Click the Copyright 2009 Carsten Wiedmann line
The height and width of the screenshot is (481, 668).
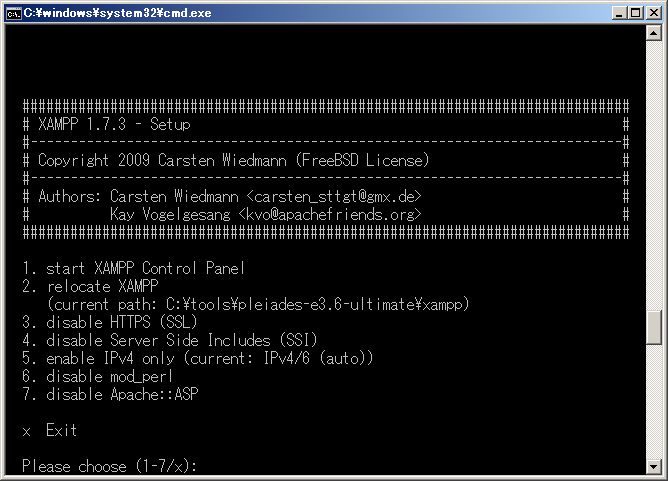233,161
